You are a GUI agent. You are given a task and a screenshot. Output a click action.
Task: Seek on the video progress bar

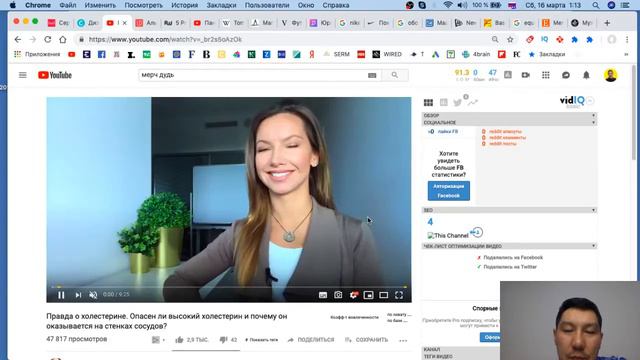[229, 287]
